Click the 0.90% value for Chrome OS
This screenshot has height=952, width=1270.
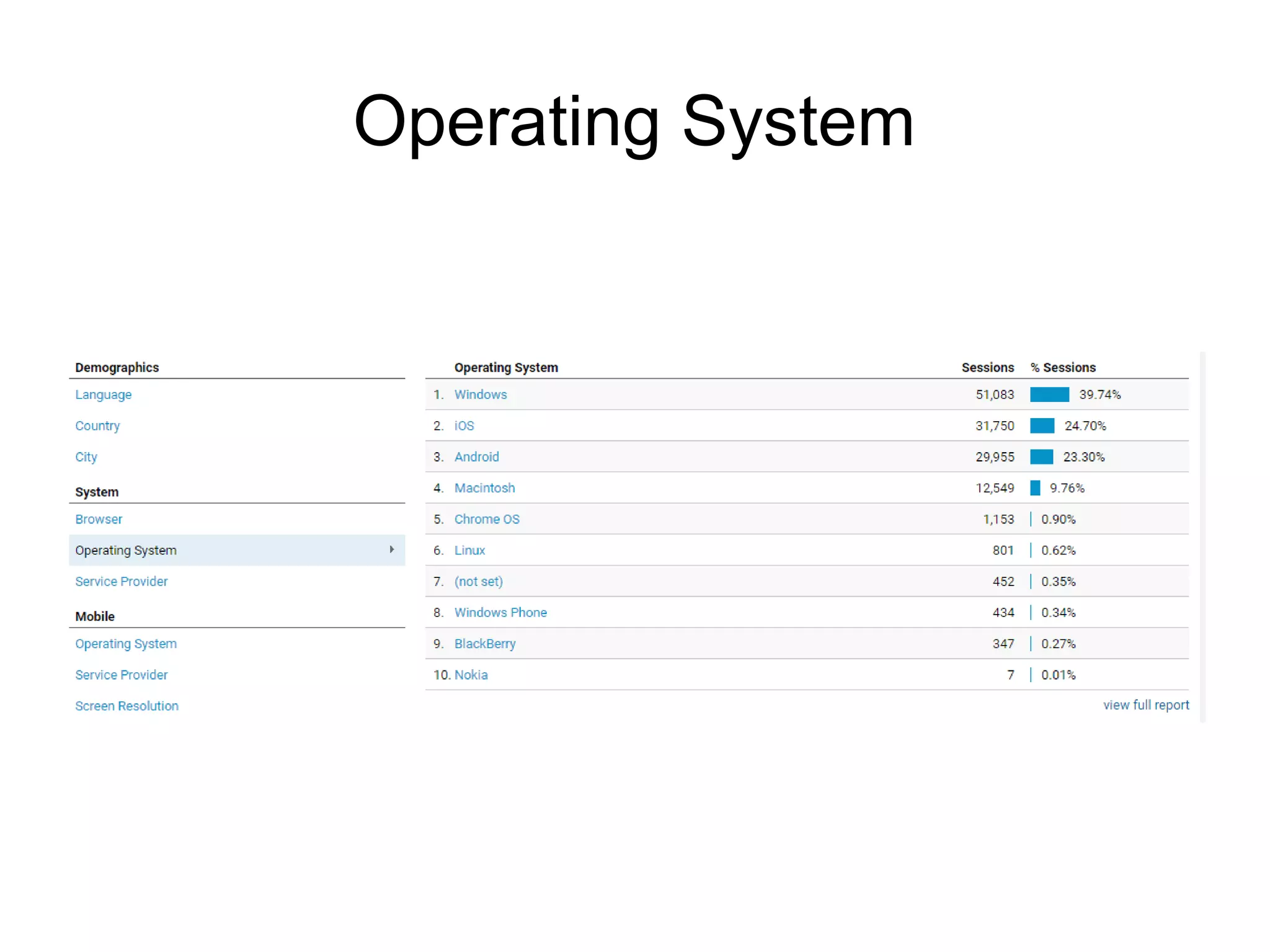(x=1058, y=519)
